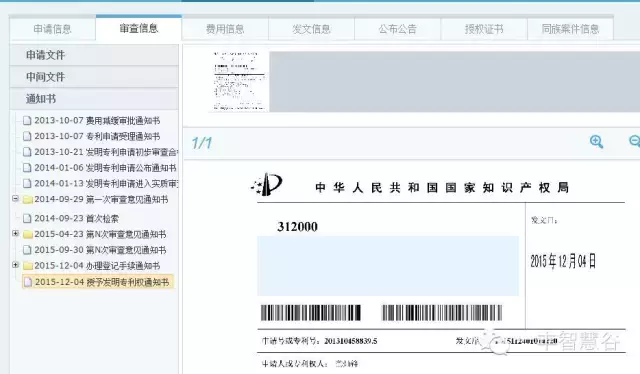Click the document icon of 首次检索

click(x=27, y=218)
